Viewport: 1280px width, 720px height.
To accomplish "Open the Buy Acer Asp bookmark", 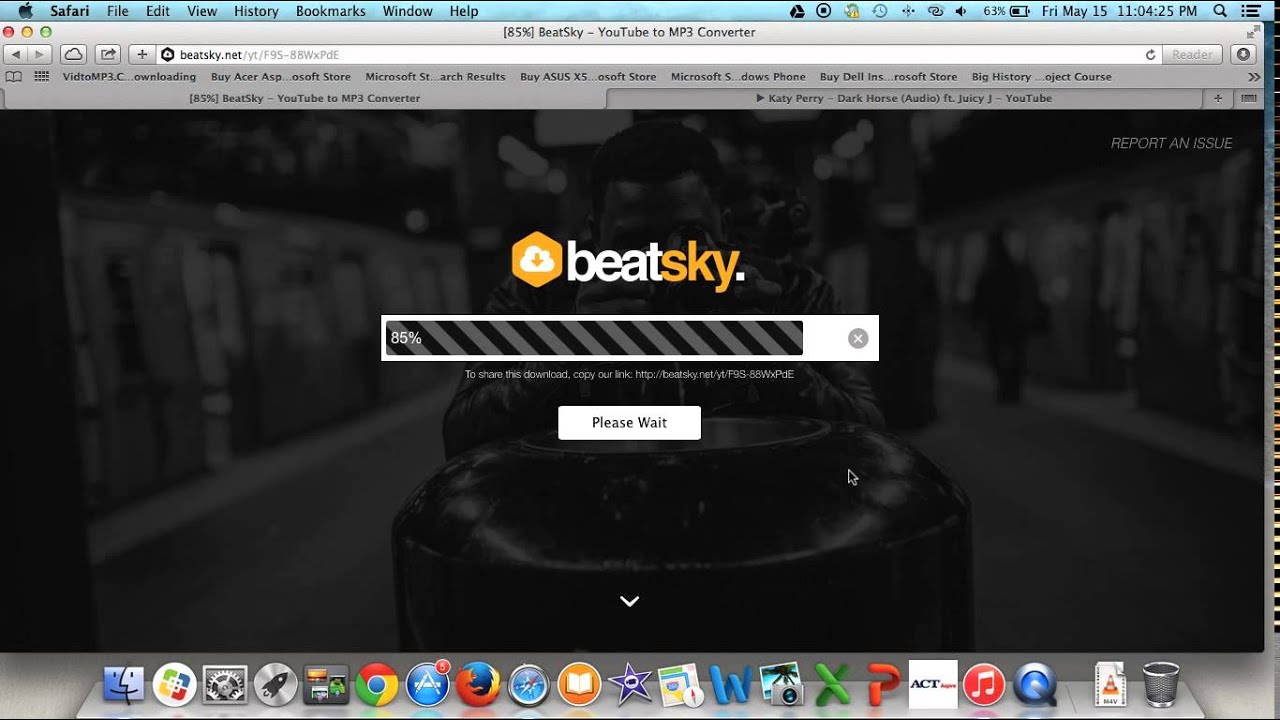I will pyautogui.click(x=280, y=76).
